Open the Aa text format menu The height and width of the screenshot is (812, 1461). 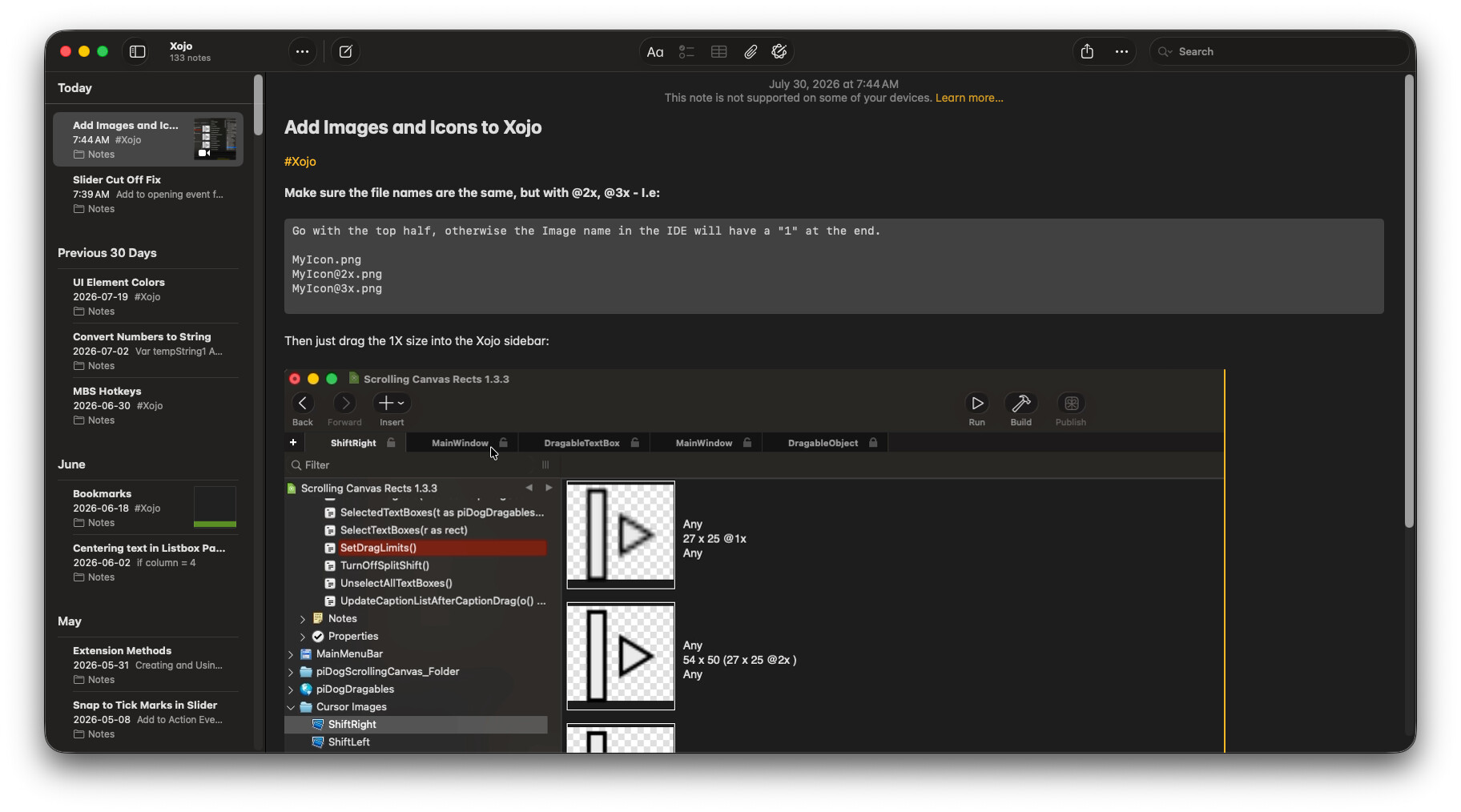coord(655,52)
